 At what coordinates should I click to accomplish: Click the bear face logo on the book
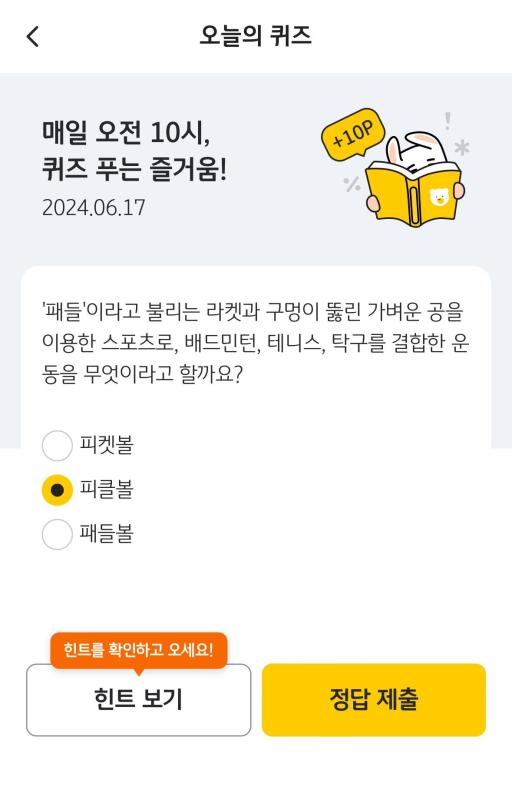439,196
